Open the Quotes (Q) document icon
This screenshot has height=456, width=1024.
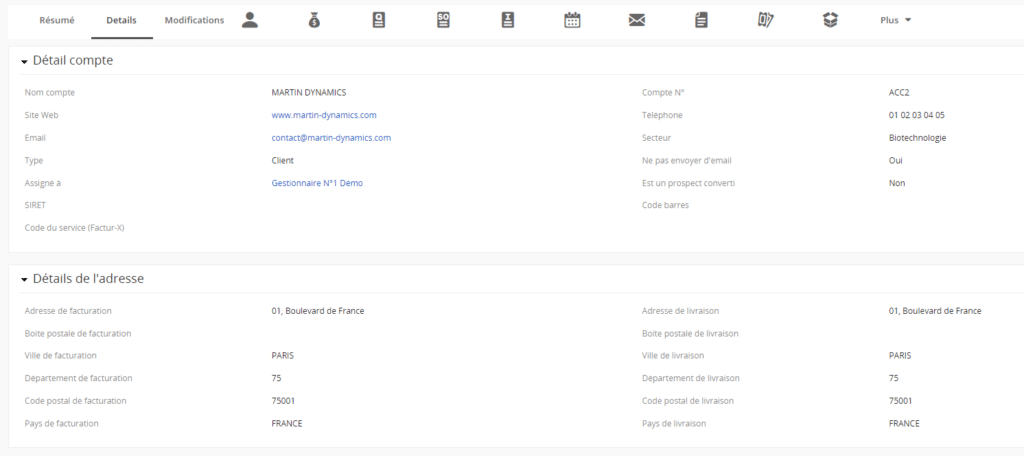click(x=379, y=20)
